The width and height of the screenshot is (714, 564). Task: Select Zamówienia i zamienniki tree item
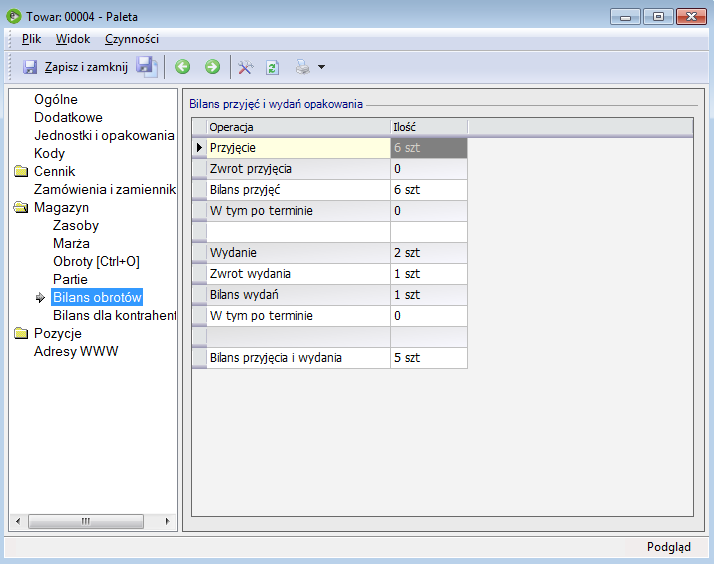pyautogui.click(x=105, y=189)
